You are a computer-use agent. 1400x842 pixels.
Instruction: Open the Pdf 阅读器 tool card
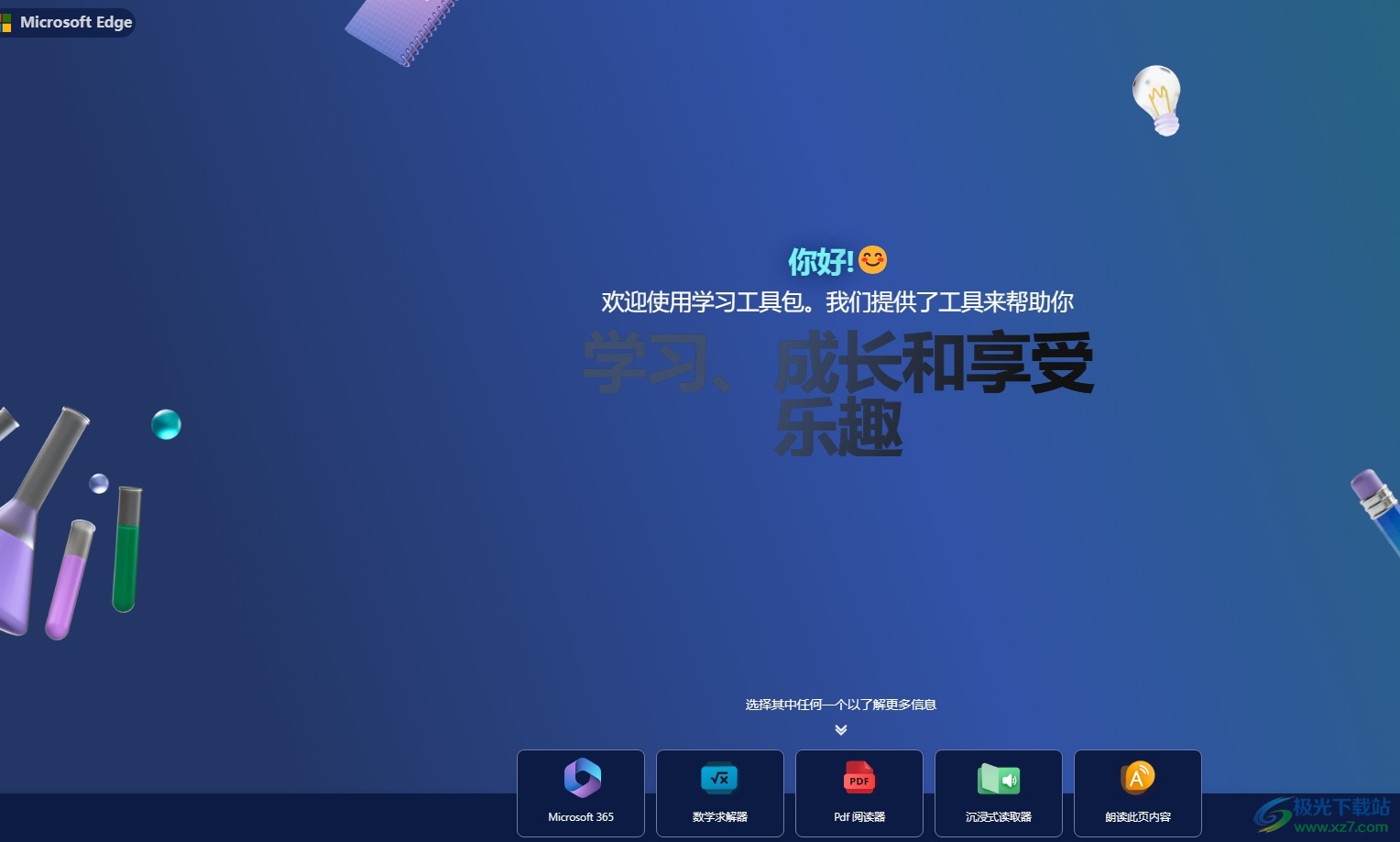point(859,793)
